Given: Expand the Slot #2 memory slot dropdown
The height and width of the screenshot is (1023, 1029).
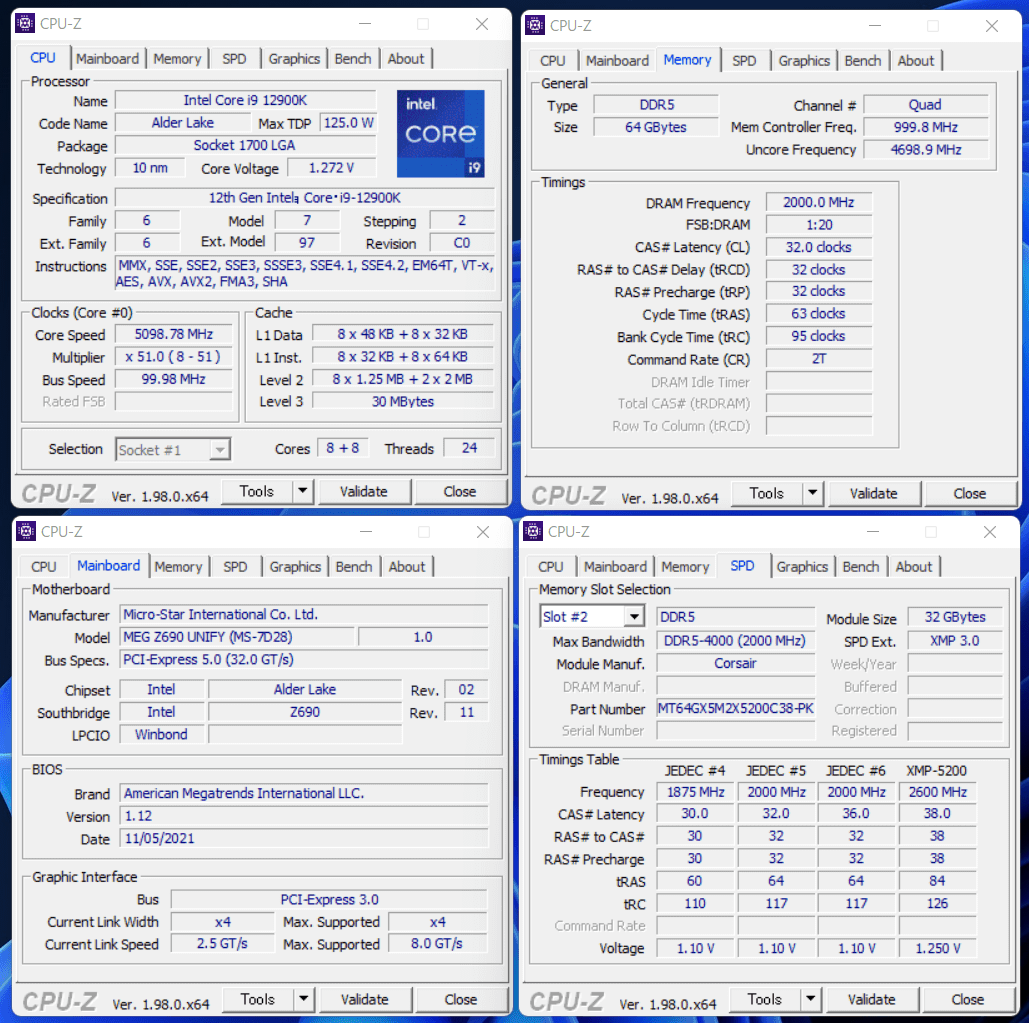Looking at the screenshot, I should pos(633,617).
